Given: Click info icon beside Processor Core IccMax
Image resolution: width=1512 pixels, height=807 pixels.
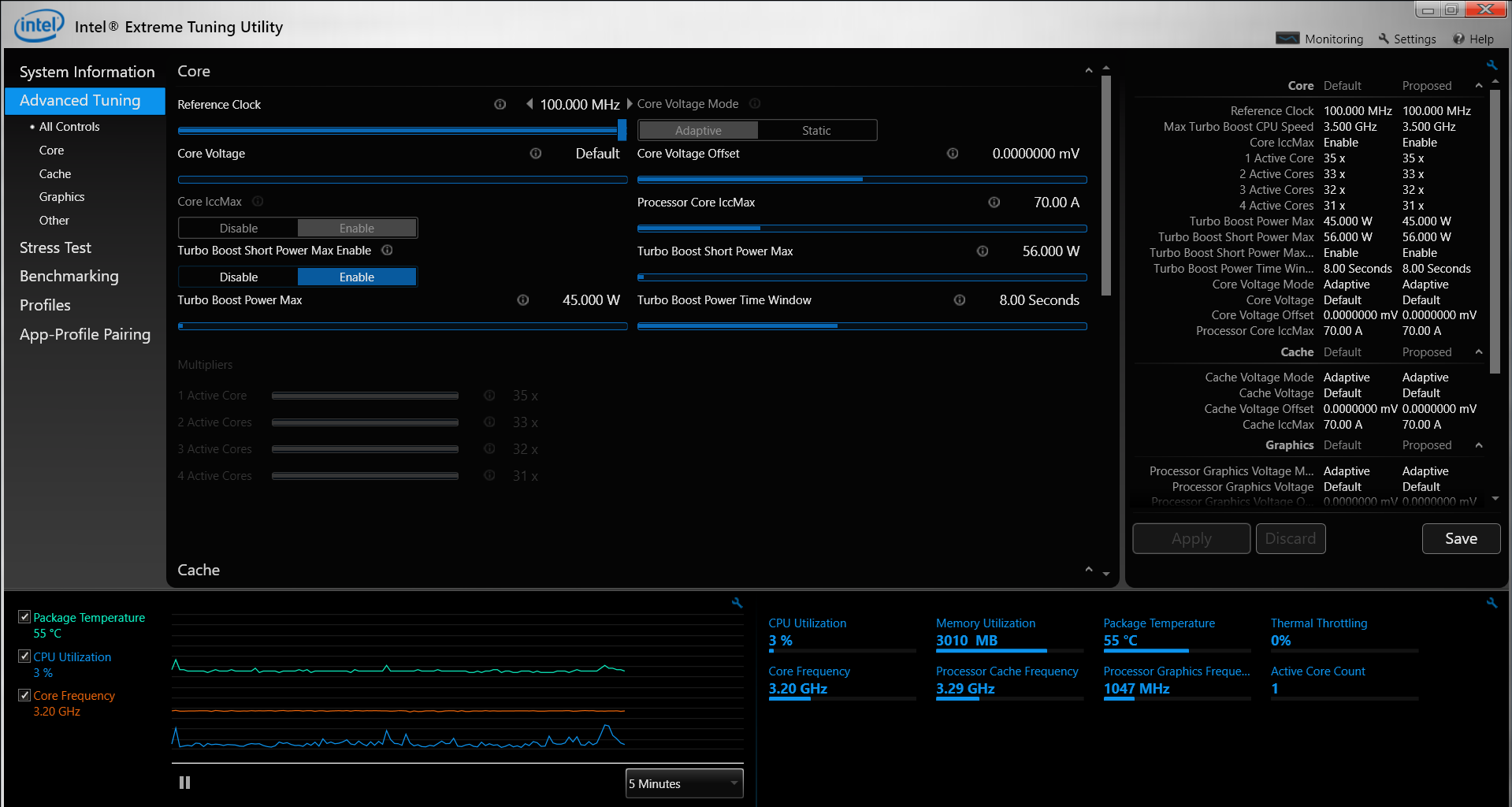Looking at the screenshot, I should [994, 202].
